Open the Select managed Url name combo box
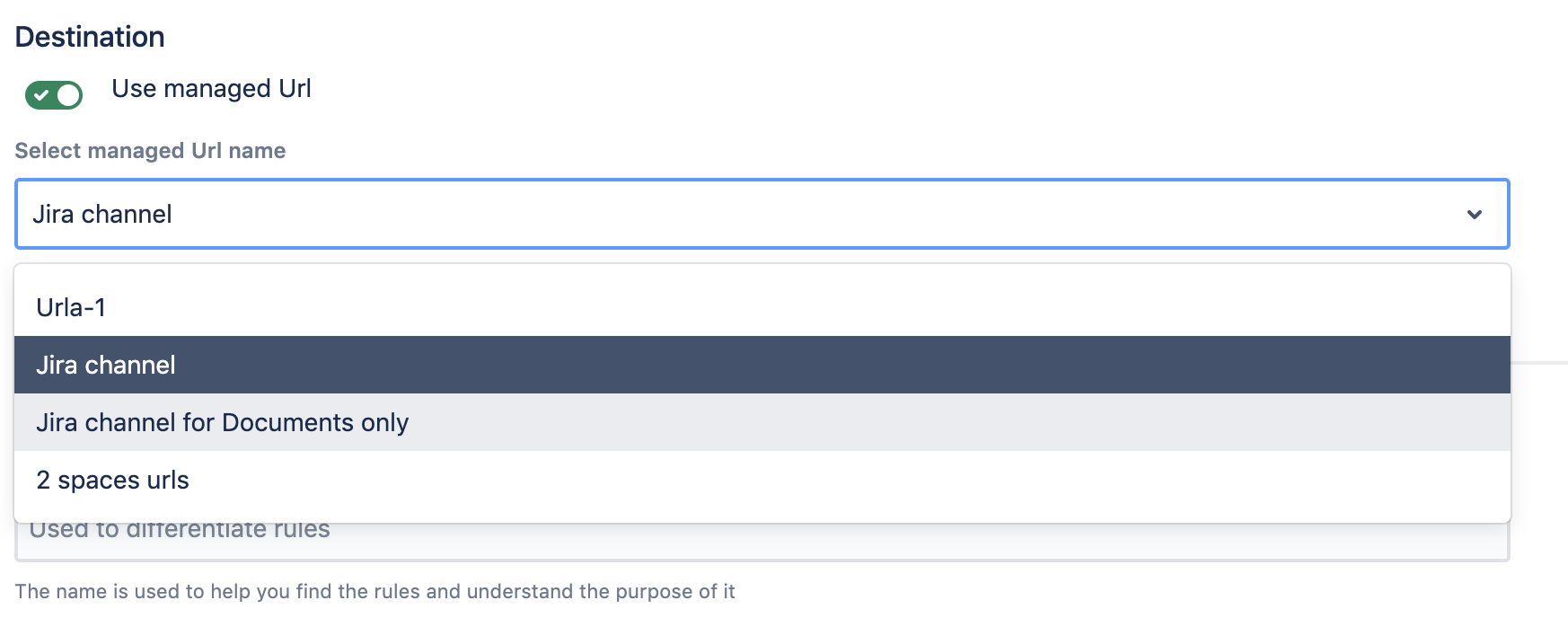The width and height of the screenshot is (1568, 618). pos(762,214)
